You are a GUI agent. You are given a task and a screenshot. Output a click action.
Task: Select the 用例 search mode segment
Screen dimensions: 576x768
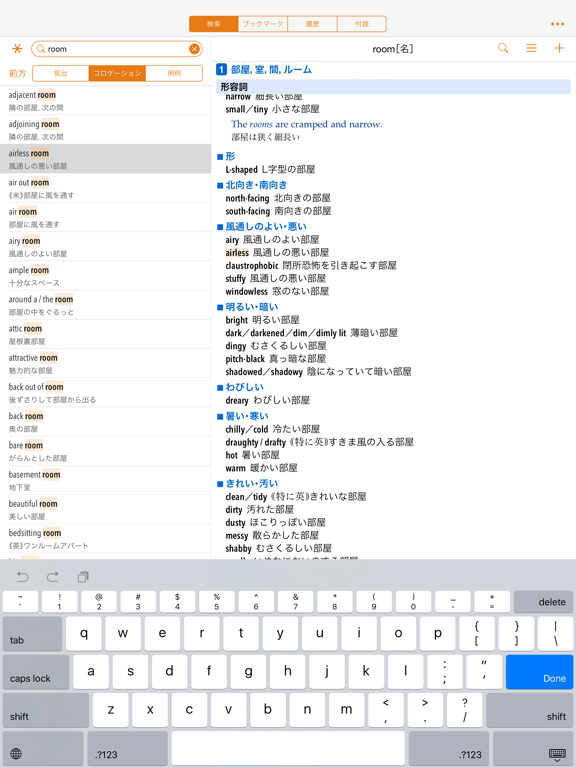(x=174, y=73)
